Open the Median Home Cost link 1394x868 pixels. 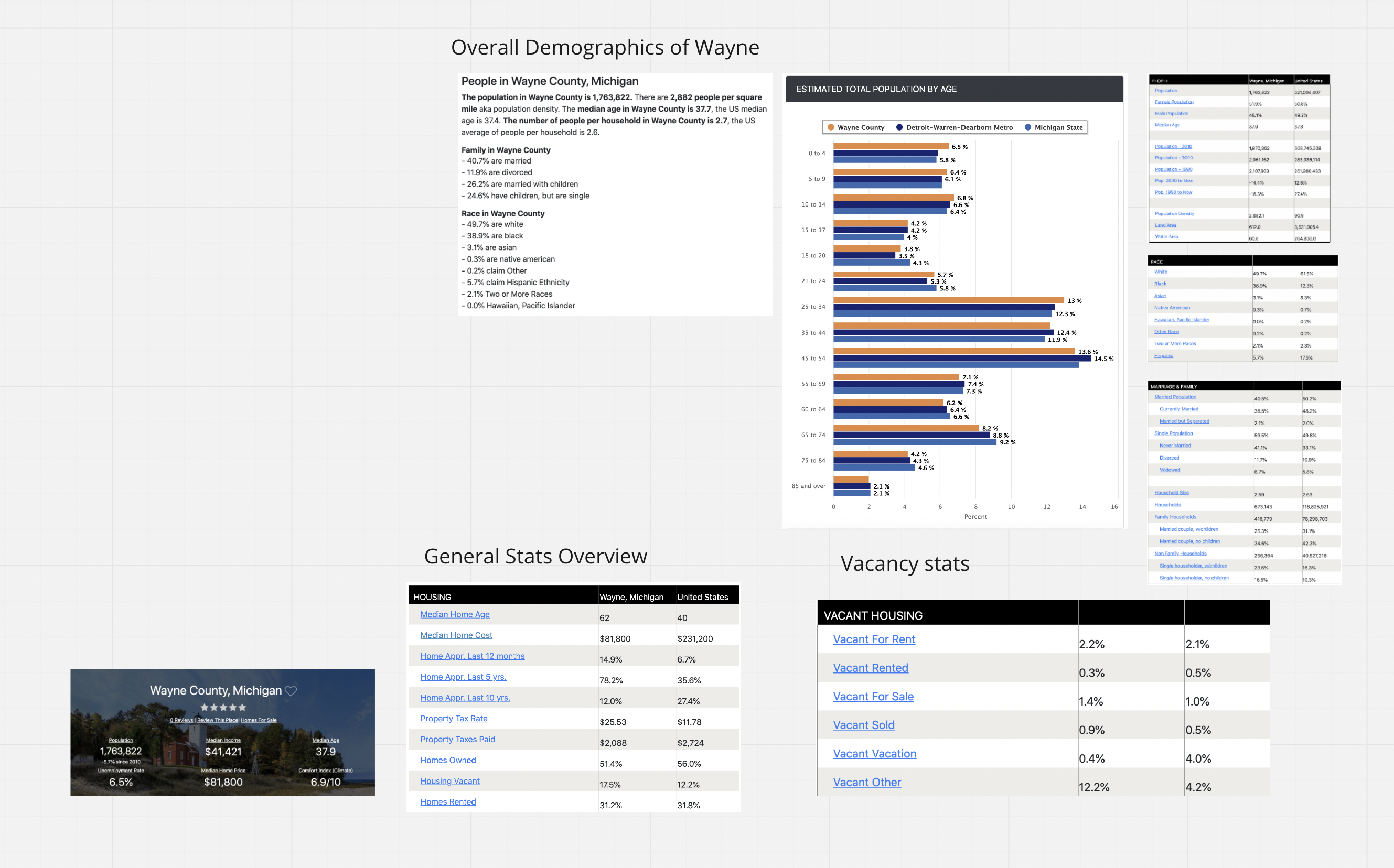[456, 635]
